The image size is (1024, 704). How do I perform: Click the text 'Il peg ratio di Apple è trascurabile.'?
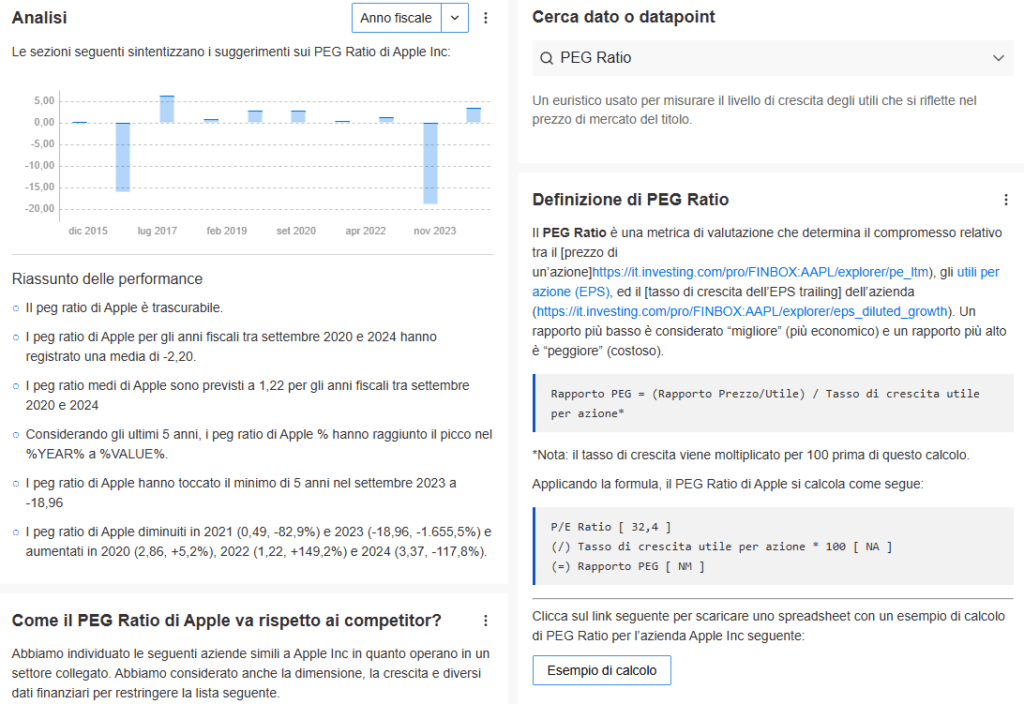[124, 308]
